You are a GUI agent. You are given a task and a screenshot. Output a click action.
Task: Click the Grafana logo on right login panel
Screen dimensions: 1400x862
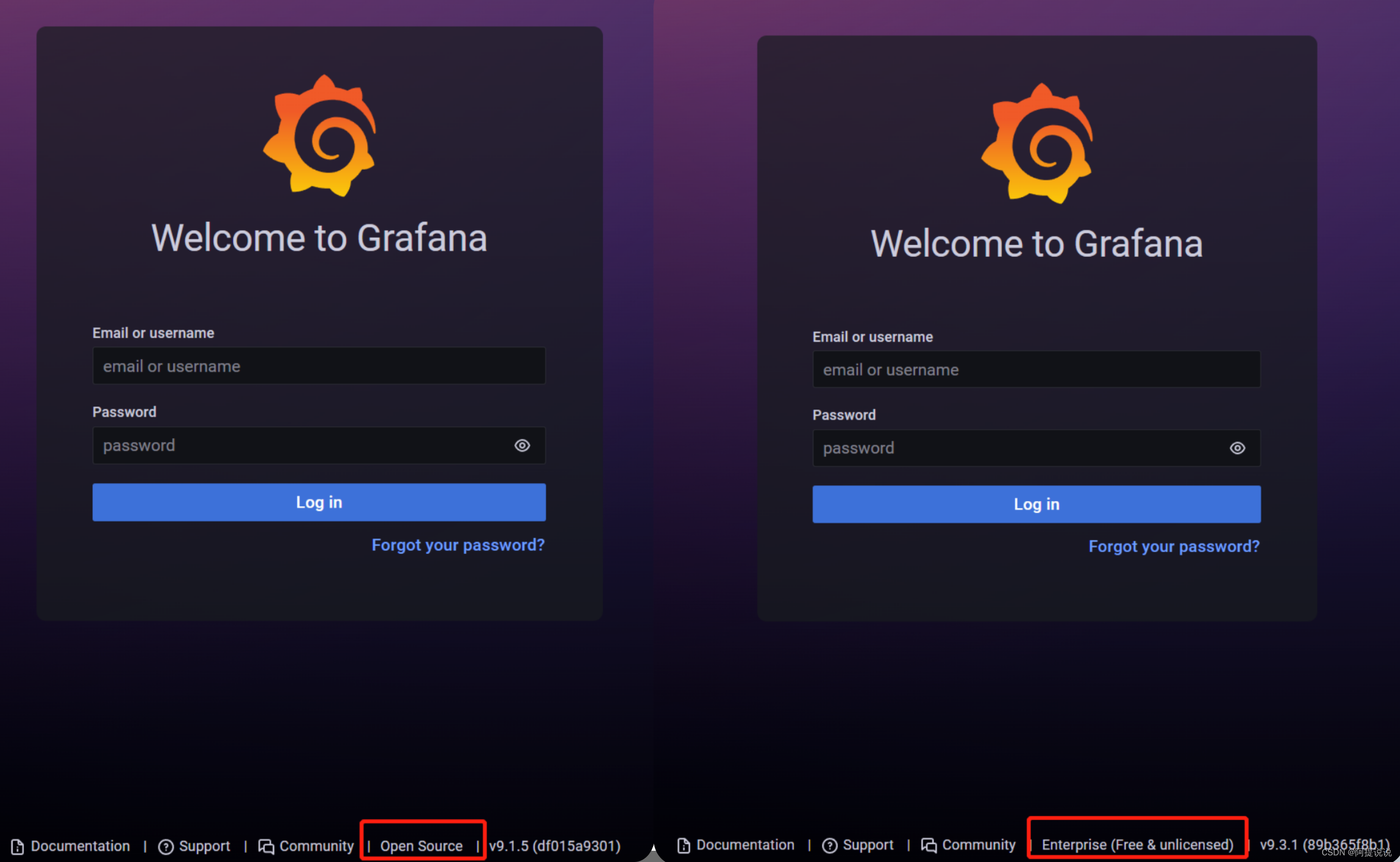(x=1037, y=143)
